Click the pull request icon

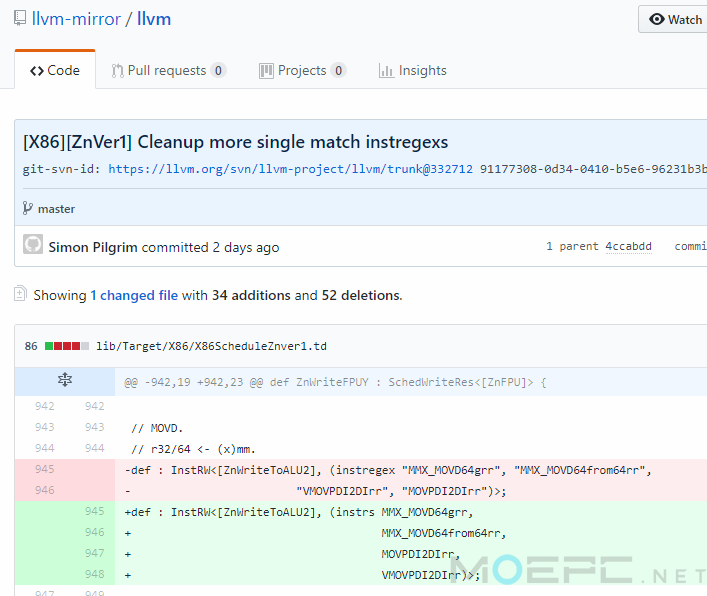pyautogui.click(x=117, y=71)
